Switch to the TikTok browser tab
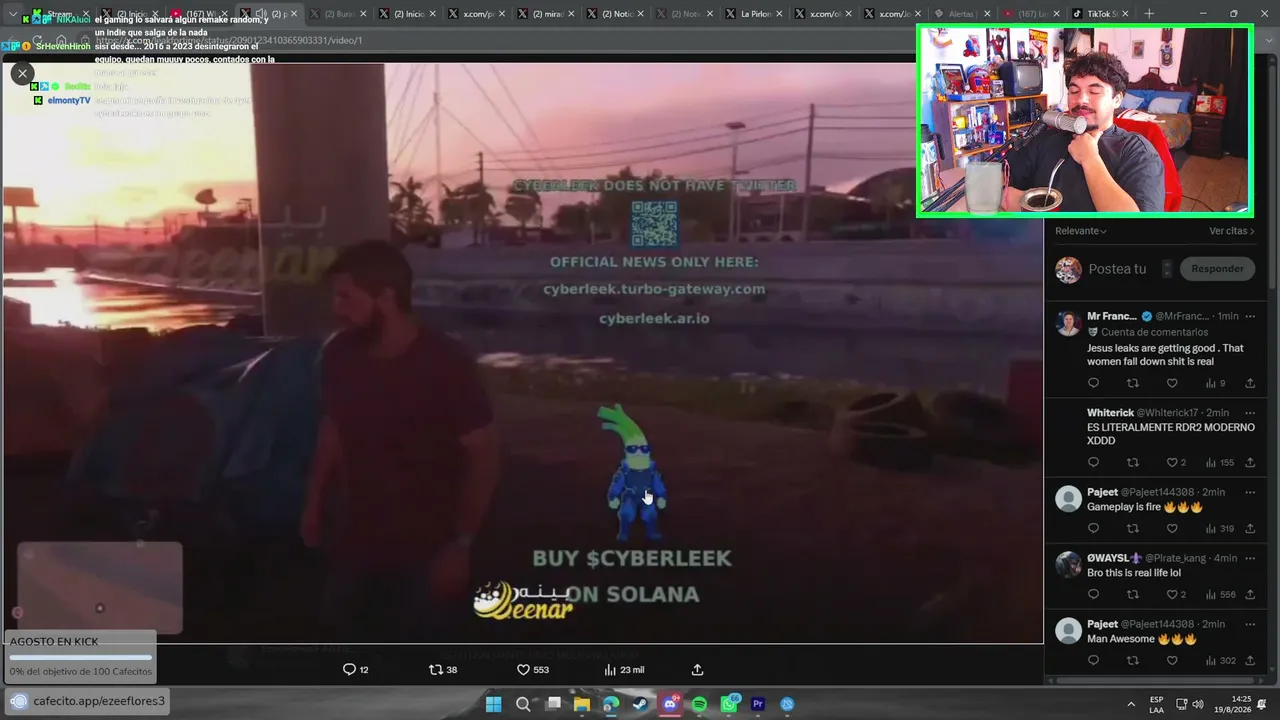 [x=1100, y=14]
